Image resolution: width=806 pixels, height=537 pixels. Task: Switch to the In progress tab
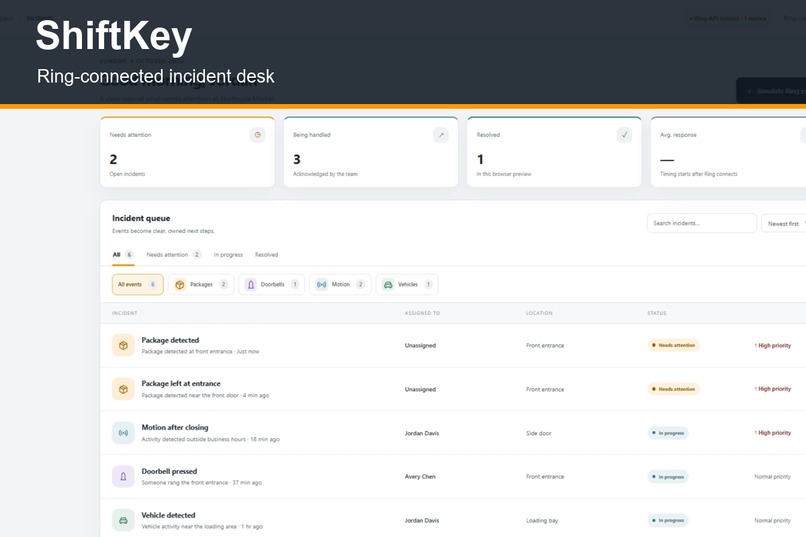(x=228, y=254)
